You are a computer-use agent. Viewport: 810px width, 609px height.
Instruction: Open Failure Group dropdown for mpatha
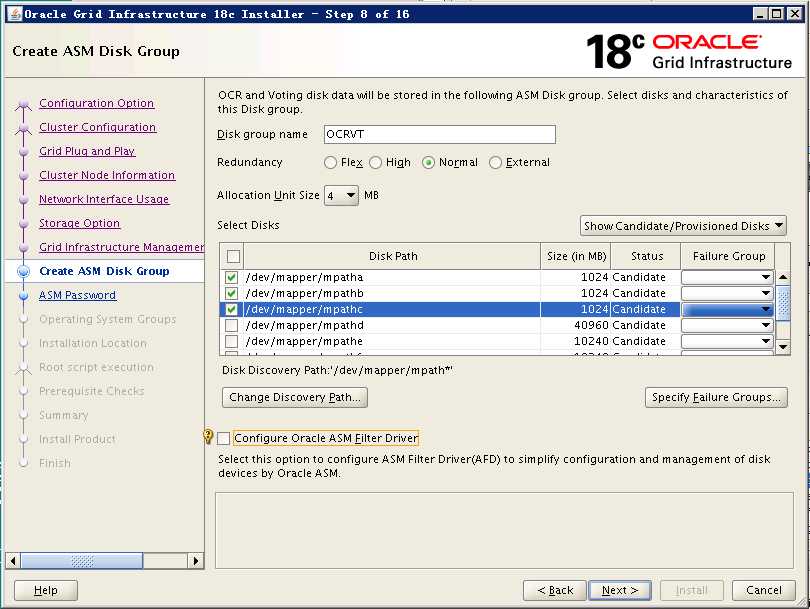(727, 277)
